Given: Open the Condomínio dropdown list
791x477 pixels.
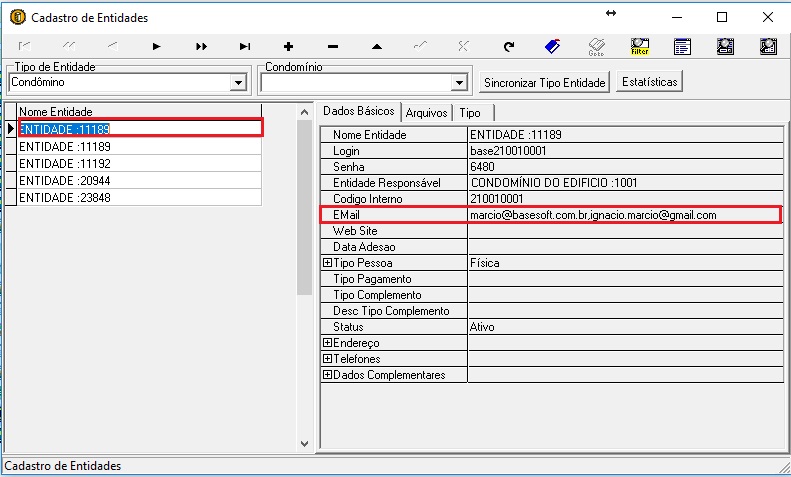Looking at the screenshot, I should [459, 83].
